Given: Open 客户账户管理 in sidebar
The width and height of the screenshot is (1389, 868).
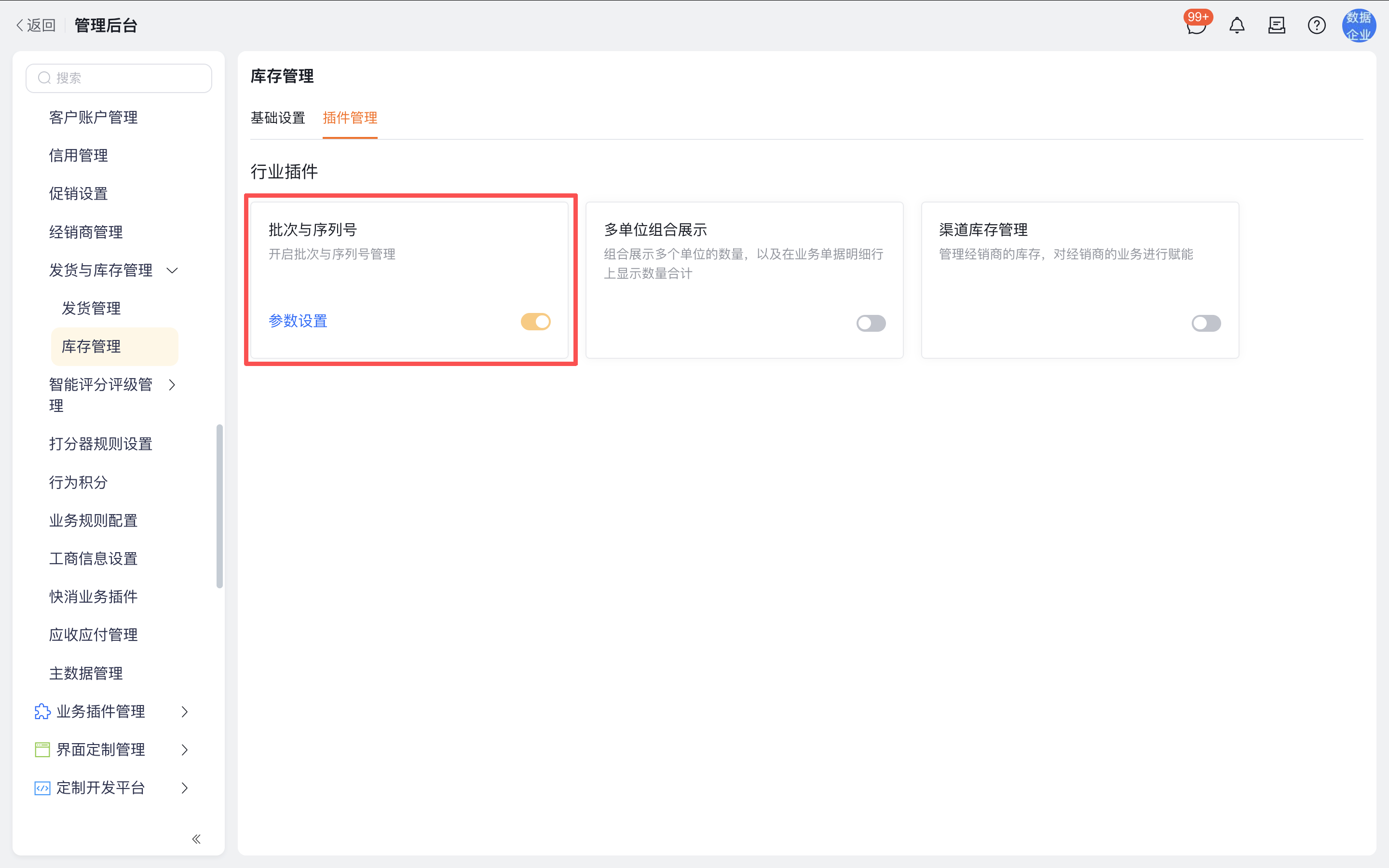Looking at the screenshot, I should coord(94,117).
